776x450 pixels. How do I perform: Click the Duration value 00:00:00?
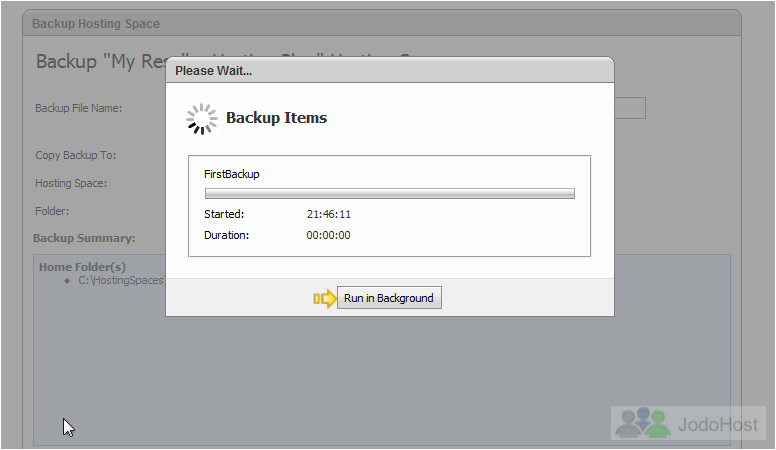[328, 235]
